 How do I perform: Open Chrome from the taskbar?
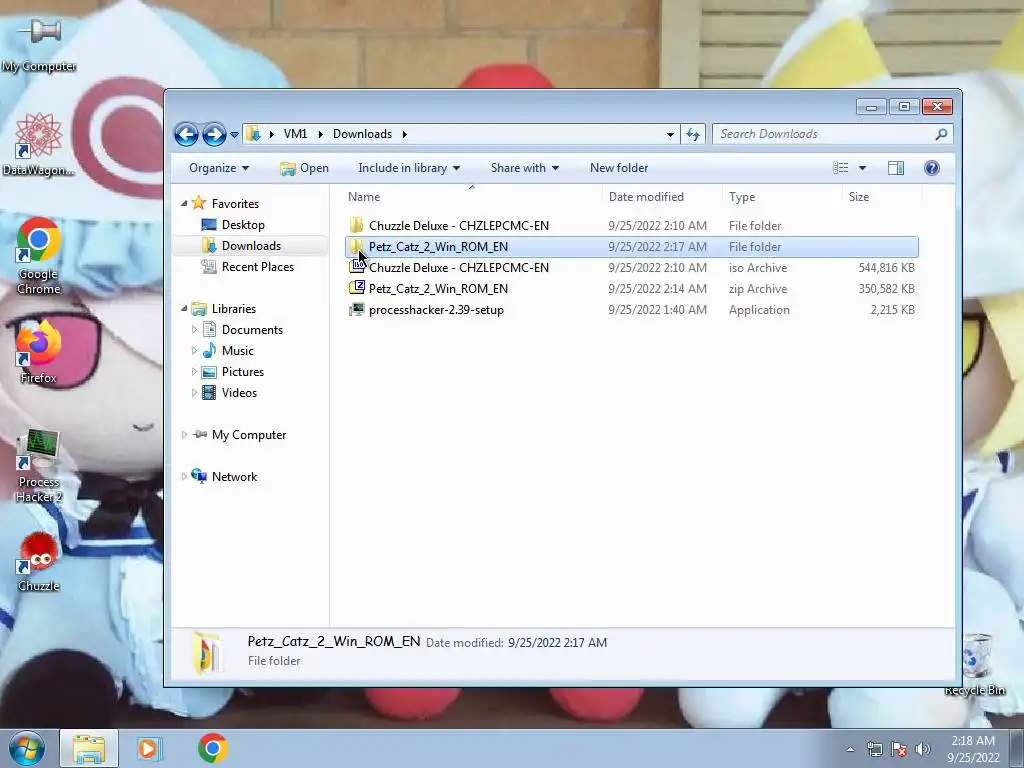point(212,748)
